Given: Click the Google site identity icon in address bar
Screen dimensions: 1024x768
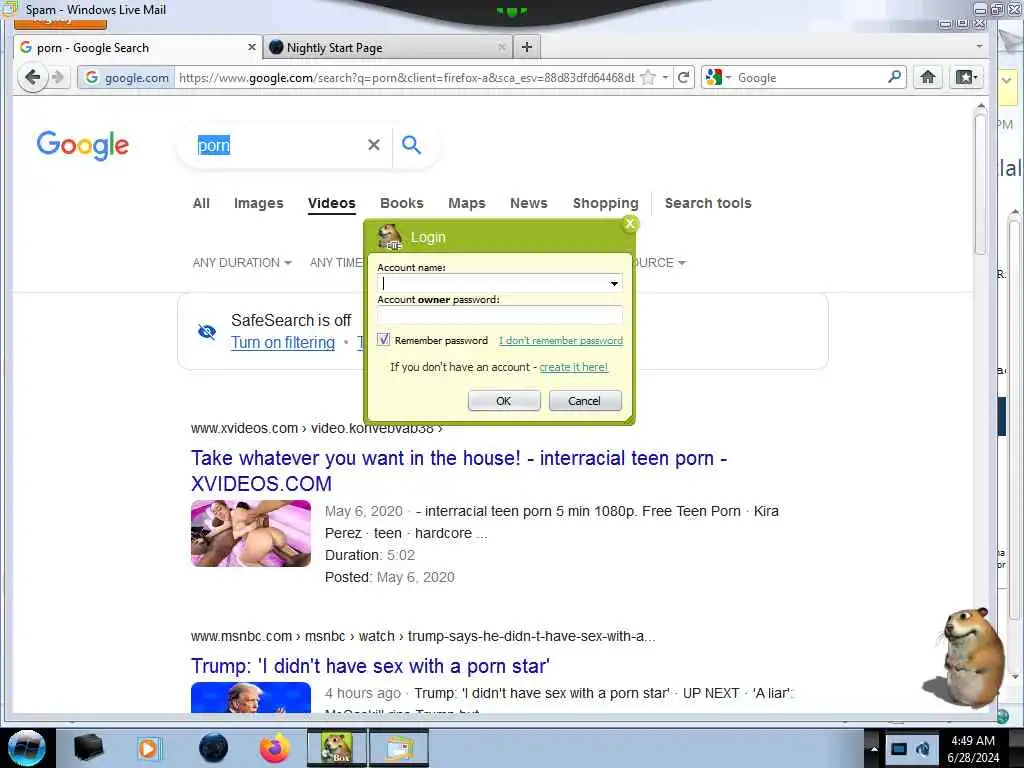Looking at the screenshot, I should click(92, 78).
